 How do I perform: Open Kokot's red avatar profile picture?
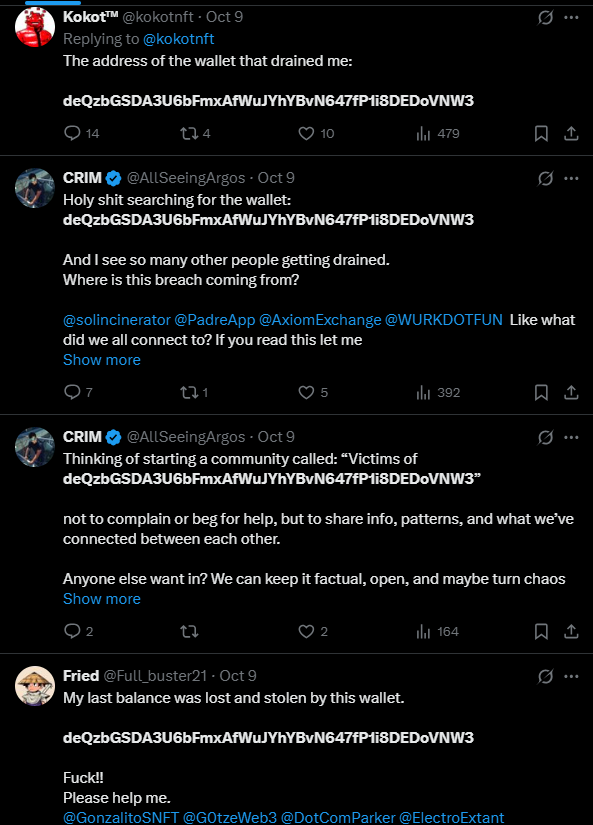[35, 27]
